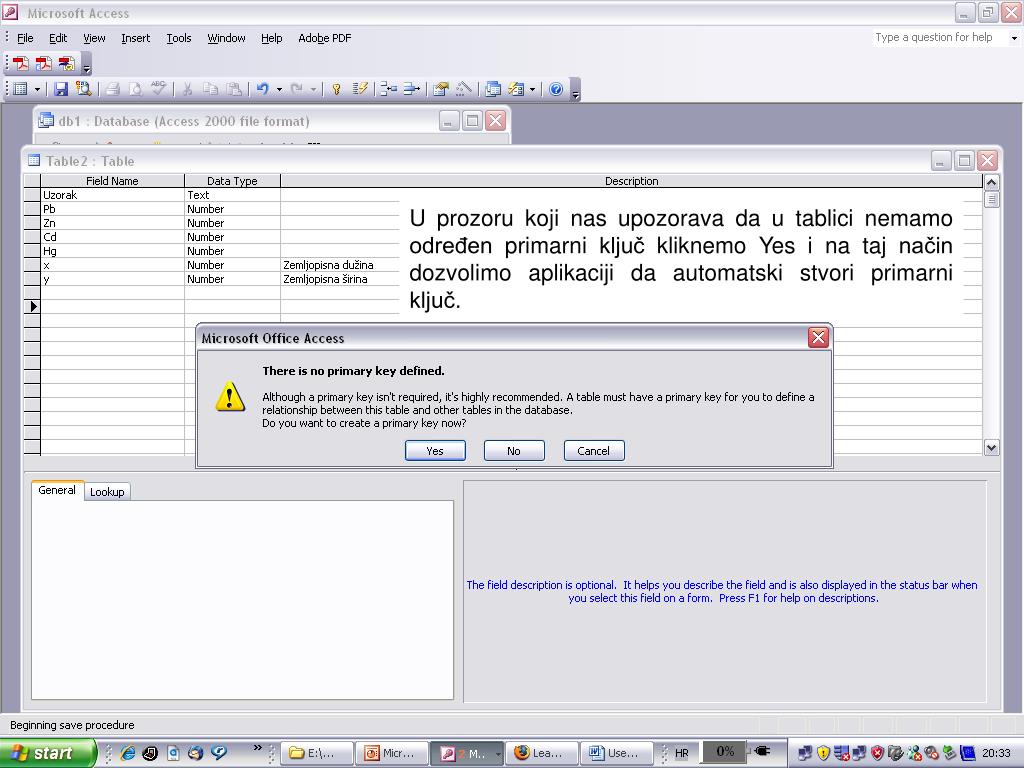1024x768 pixels.
Task: Select the Zn field name cell
Action: click(x=112, y=223)
